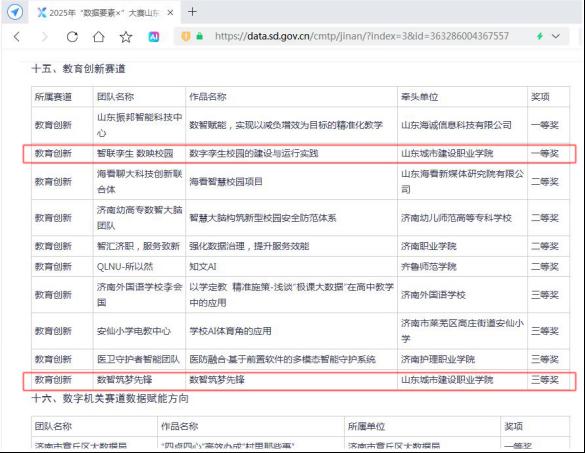Click the orange shield security icon
This screenshot has width=585, height=453.
tap(185, 36)
